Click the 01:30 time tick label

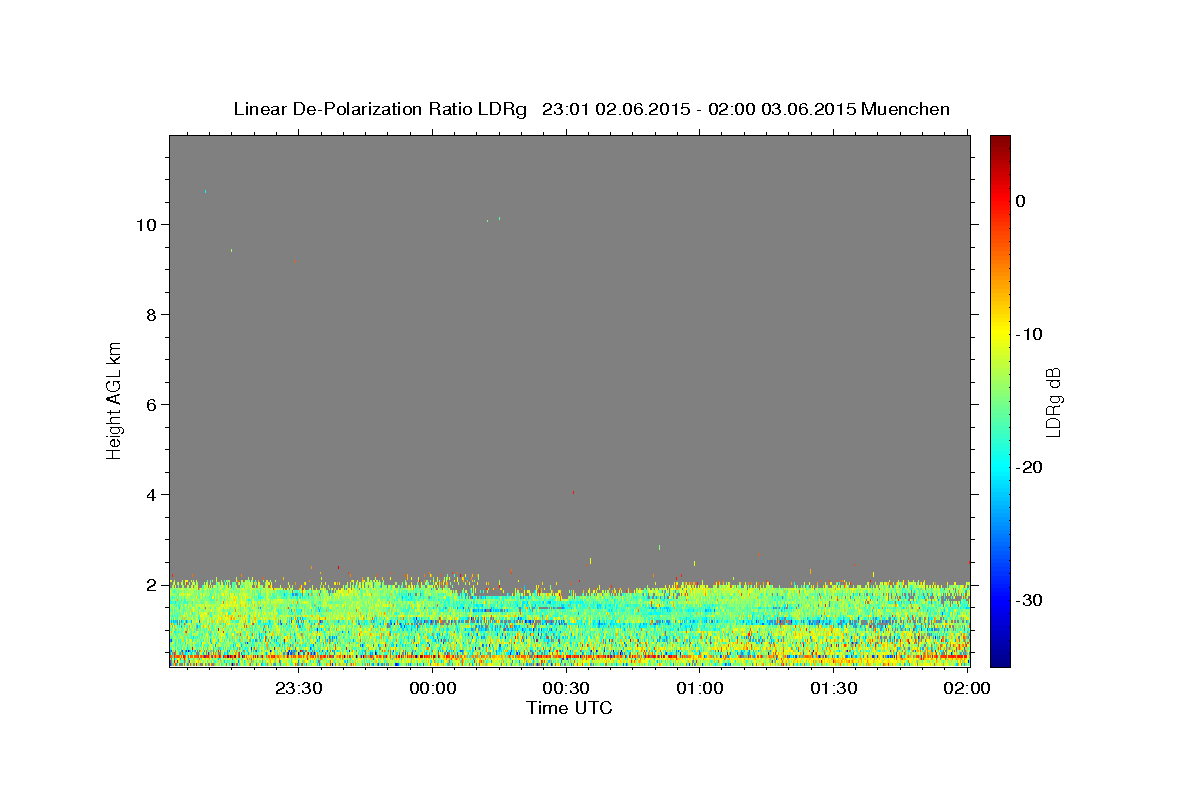(833, 688)
